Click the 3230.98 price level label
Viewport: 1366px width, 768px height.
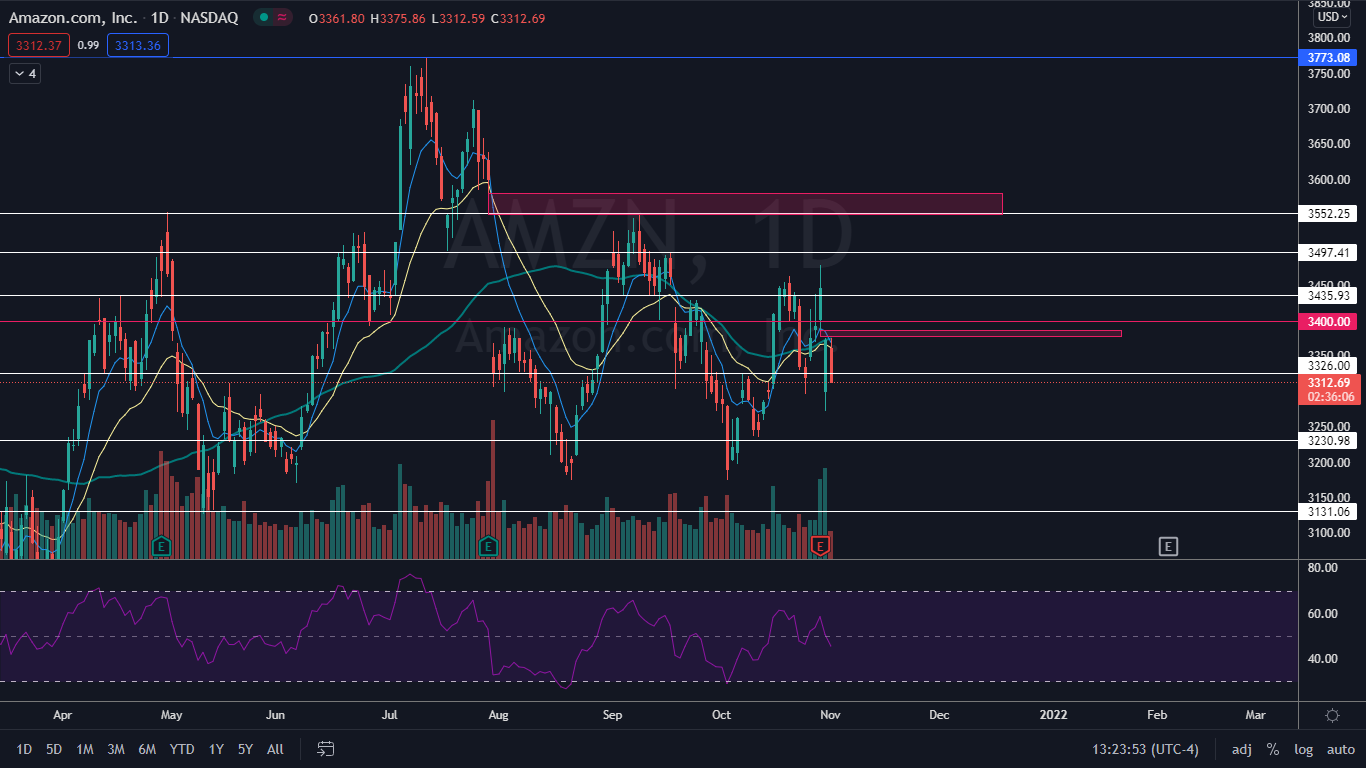click(x=1328, y=440)
